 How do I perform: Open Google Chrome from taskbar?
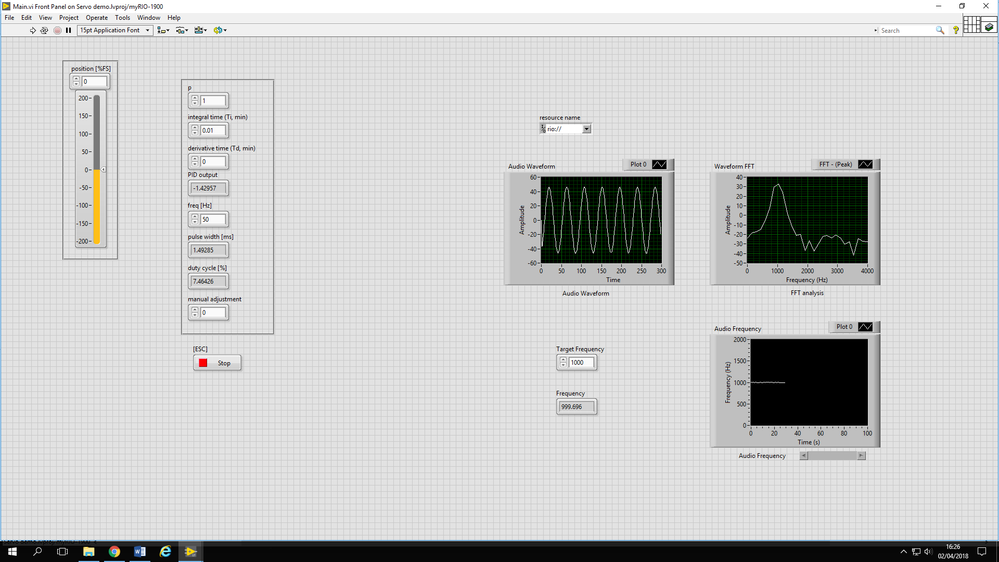point(114,552)
